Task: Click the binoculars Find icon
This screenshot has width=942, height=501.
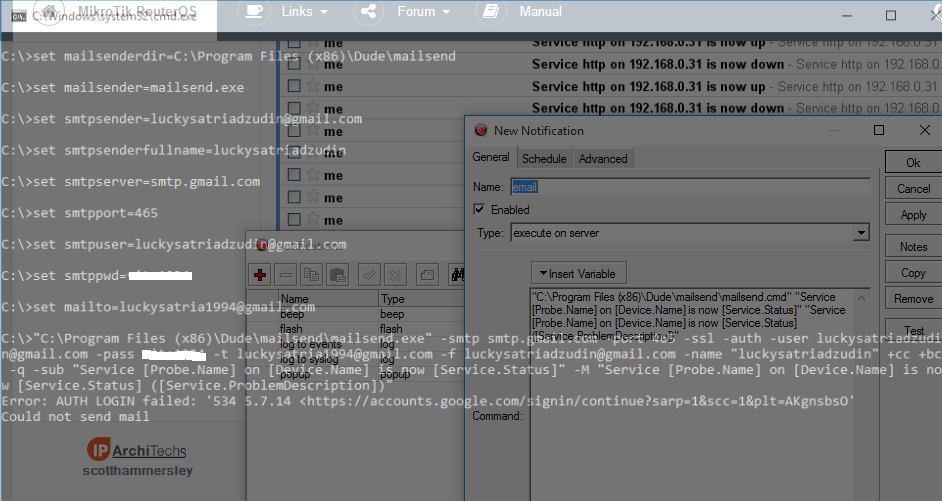Action: (x=457, y=275)
